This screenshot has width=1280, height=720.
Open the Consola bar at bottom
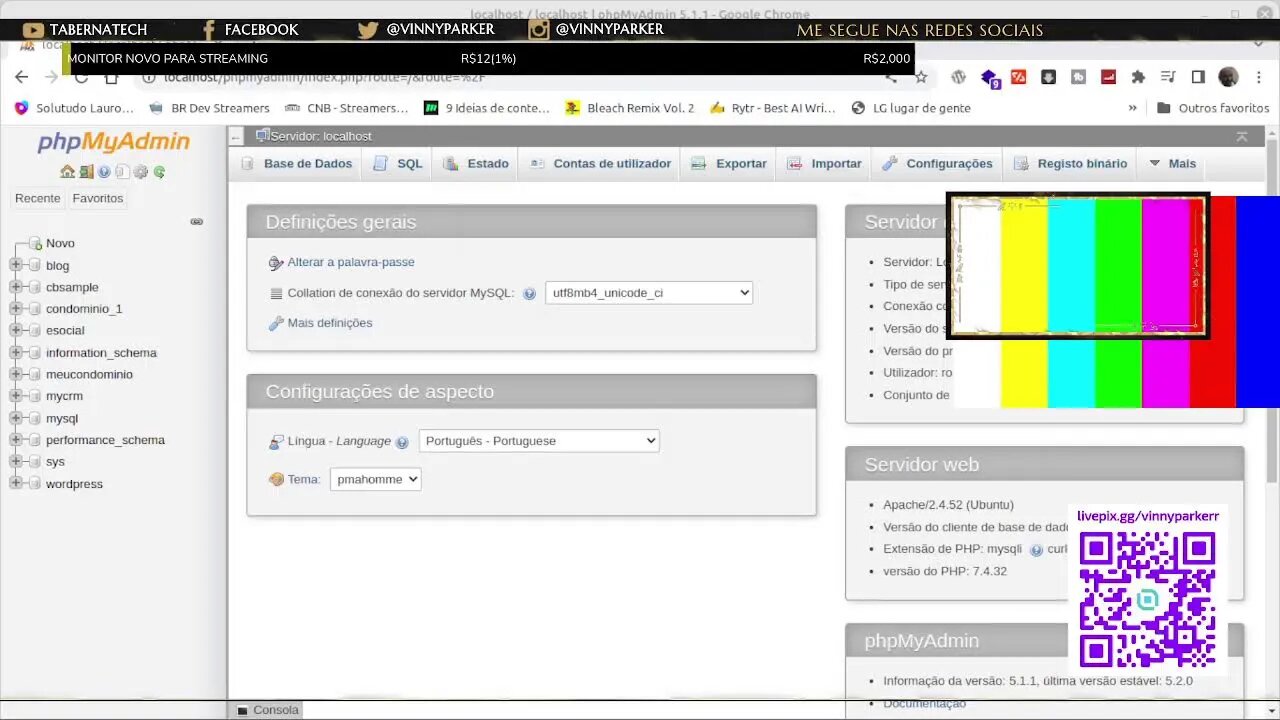[267, 710]
